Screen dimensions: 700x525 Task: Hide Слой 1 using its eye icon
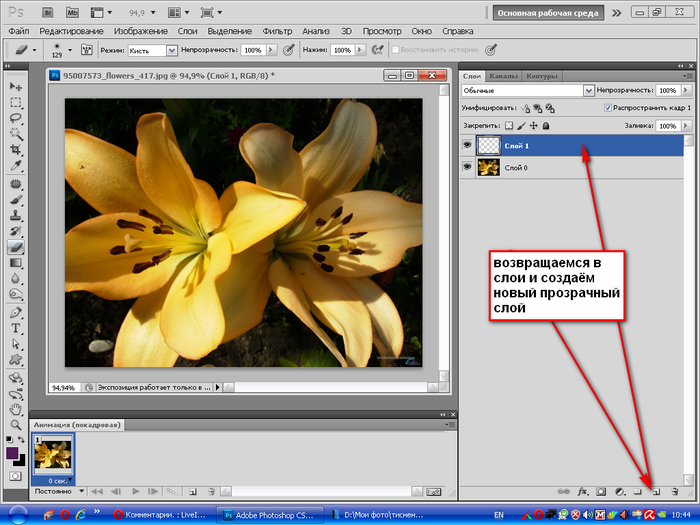point(468,145)
